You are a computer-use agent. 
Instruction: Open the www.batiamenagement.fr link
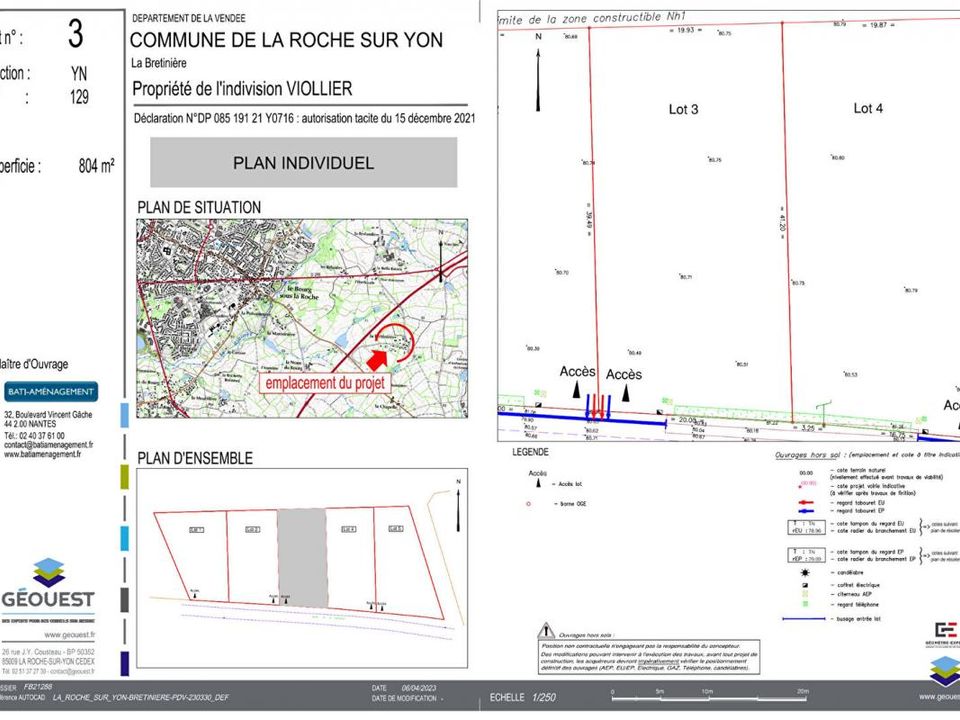coord(42,454)
